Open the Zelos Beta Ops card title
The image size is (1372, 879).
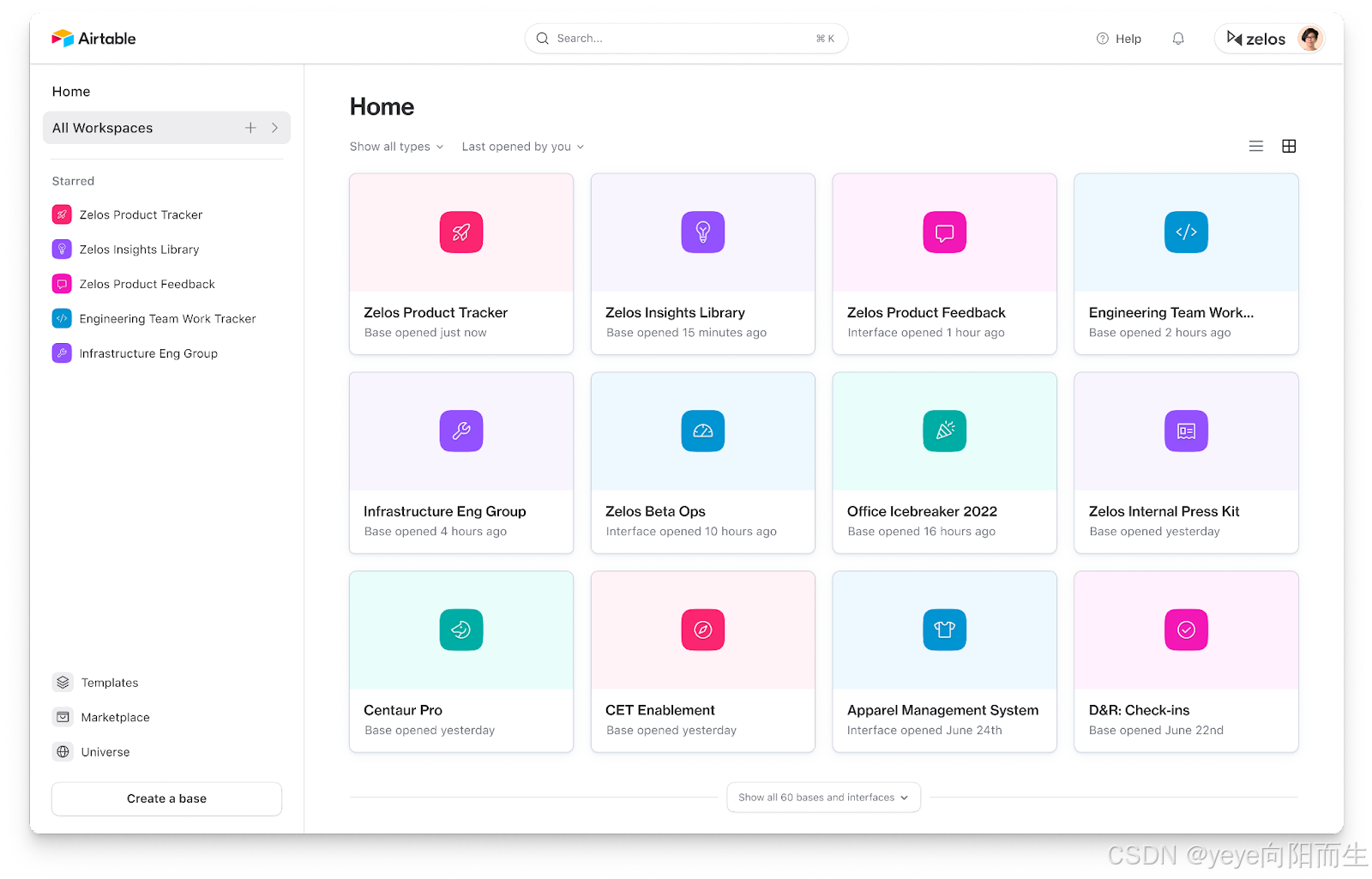click(655, 511)
